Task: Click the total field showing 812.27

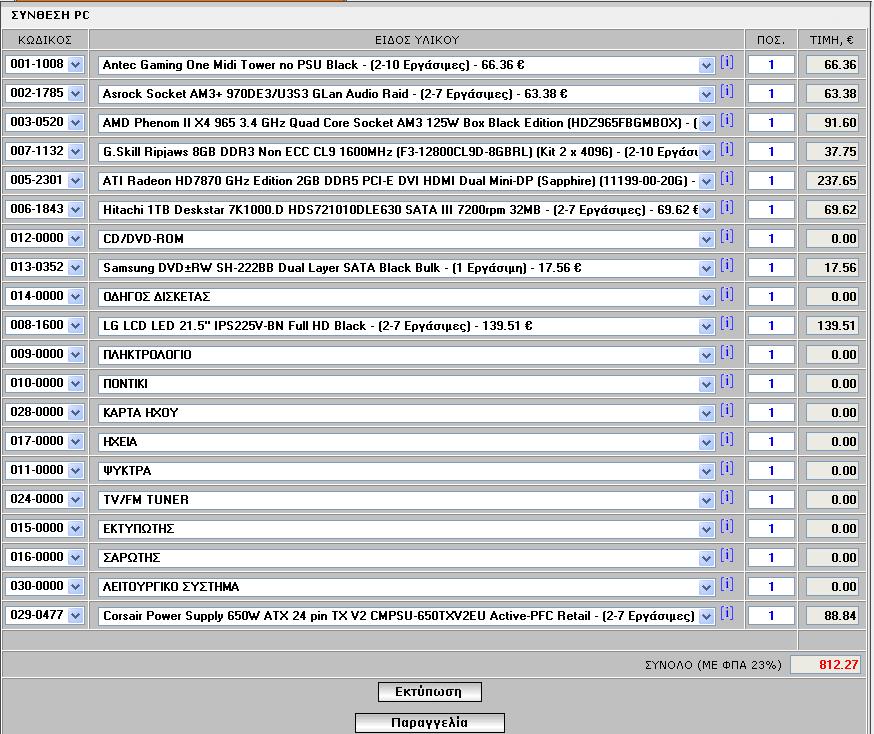Action: [x=826, y=664]
